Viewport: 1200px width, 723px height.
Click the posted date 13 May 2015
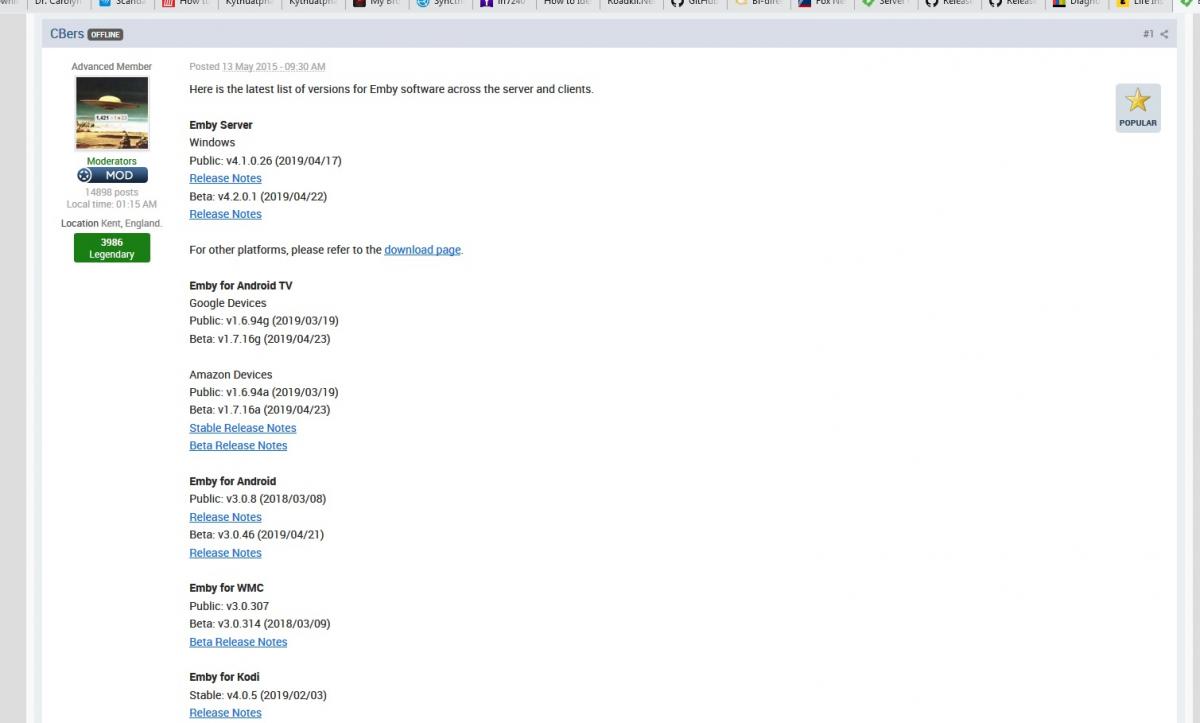coord(273,67)
